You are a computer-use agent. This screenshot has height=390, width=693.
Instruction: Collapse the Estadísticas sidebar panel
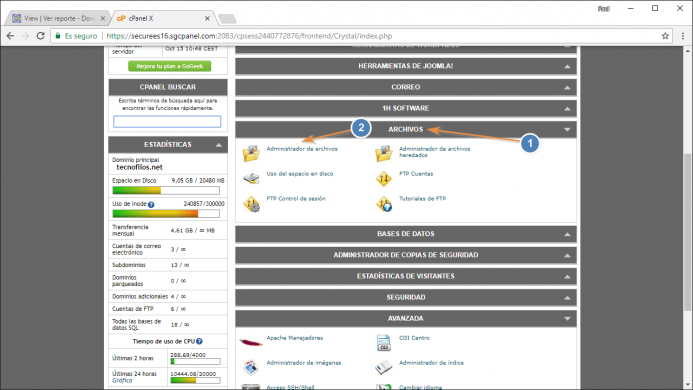[x=219, y=145]
